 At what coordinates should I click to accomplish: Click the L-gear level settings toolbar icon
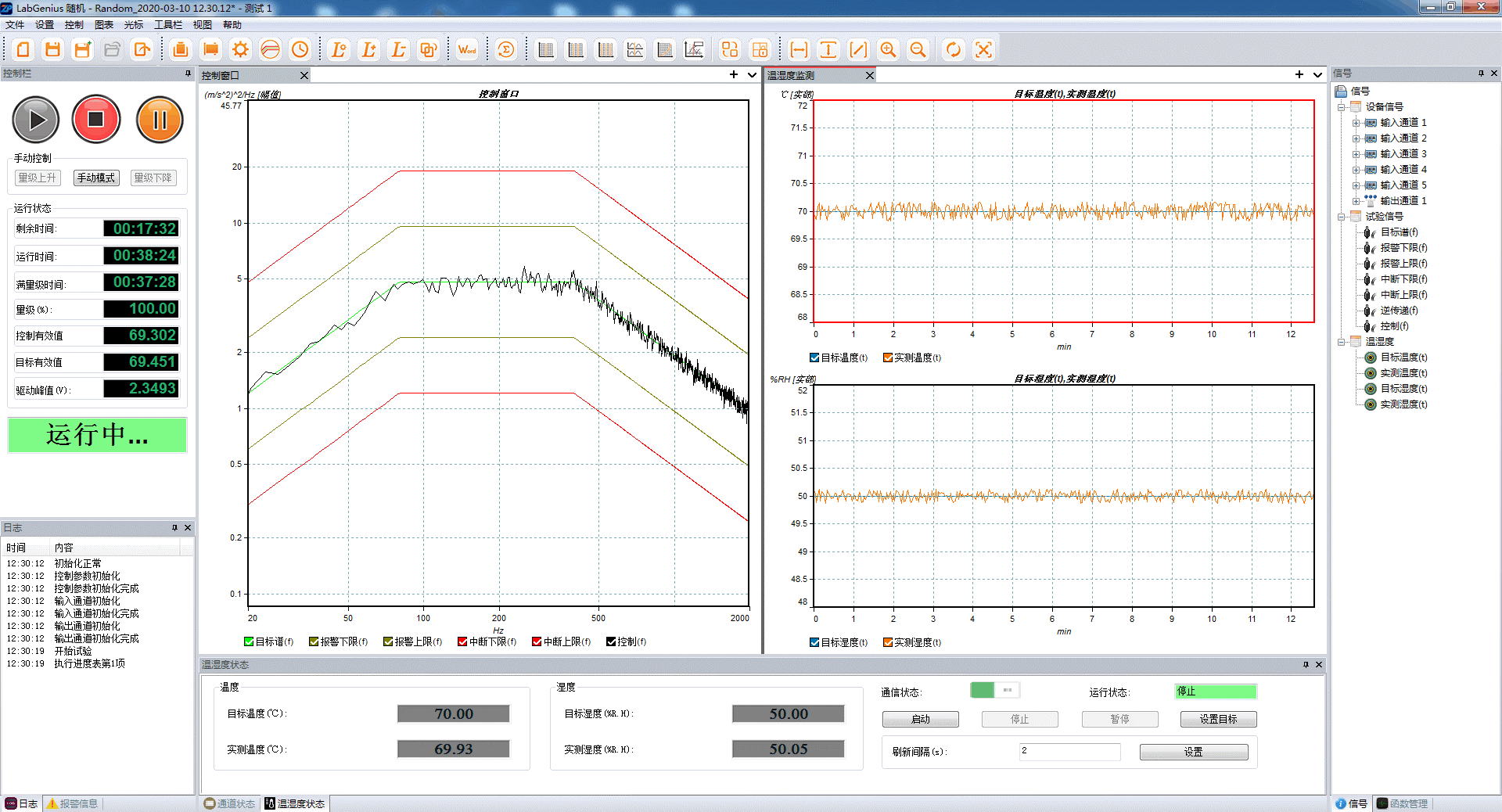tap(339, 50)
